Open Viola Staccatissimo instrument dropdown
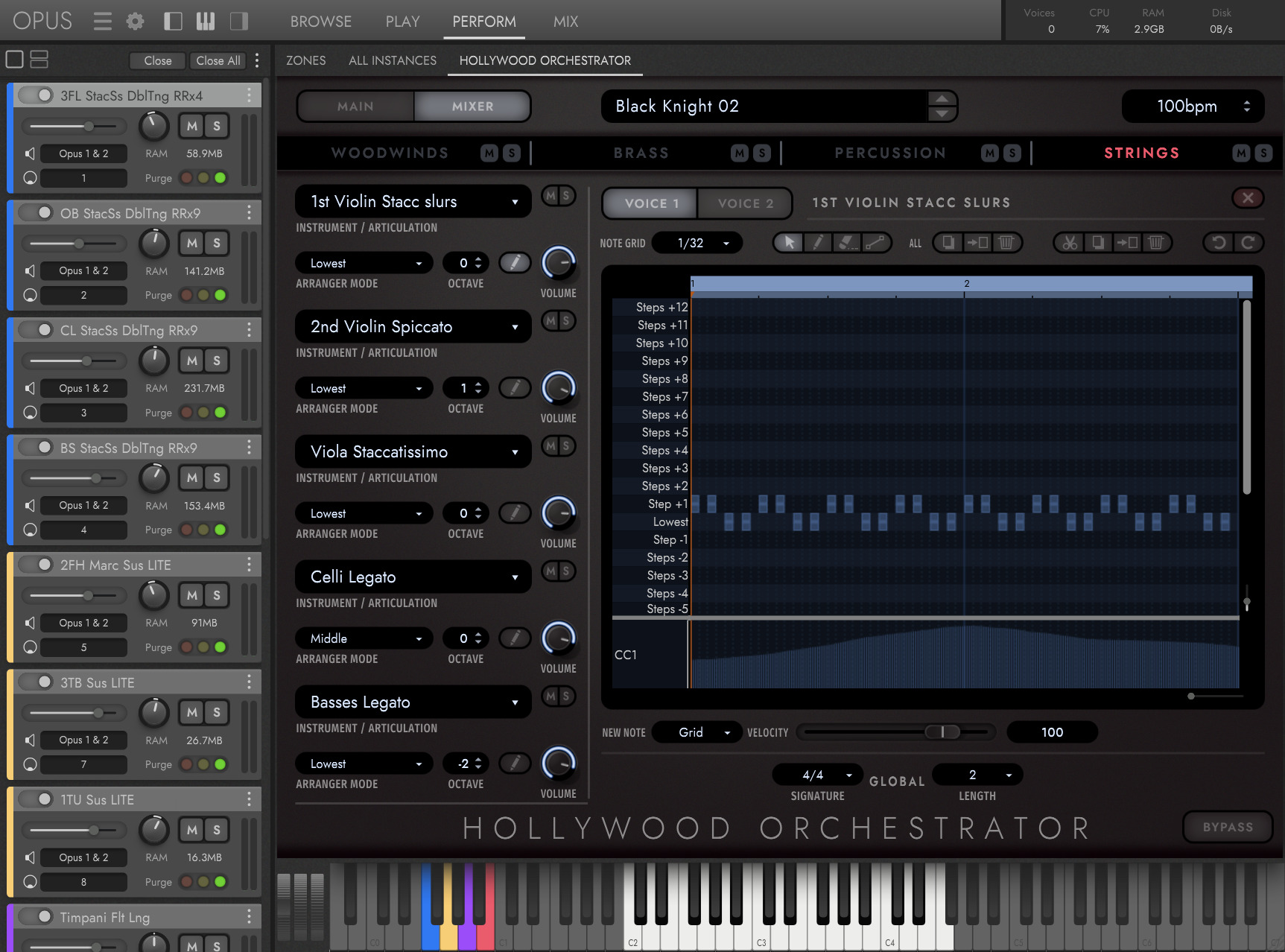The height and width of the screenshot is (952, 1285). tap(413, 452)
